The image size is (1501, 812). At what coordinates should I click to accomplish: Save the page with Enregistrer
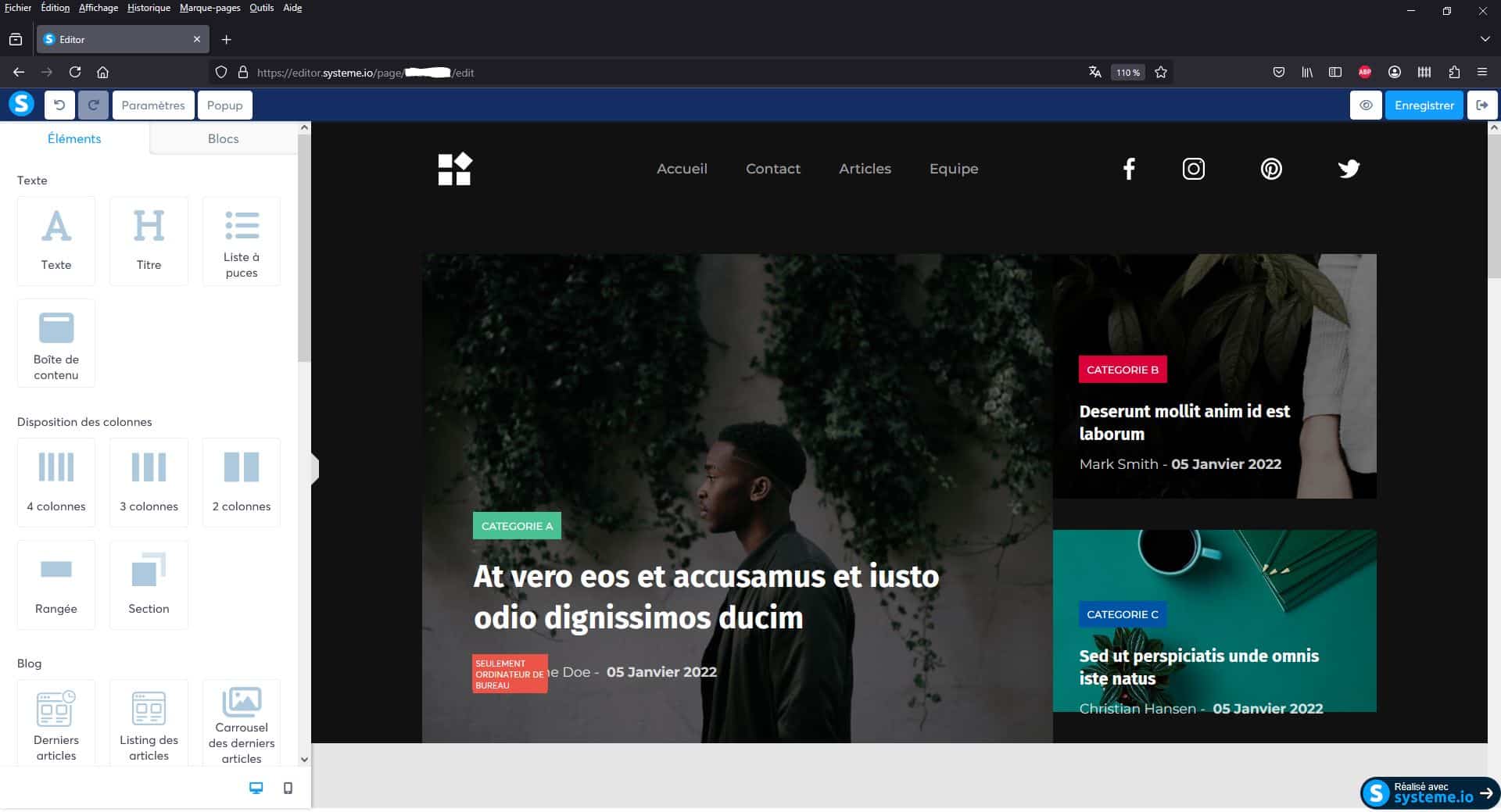(1424, 105)
